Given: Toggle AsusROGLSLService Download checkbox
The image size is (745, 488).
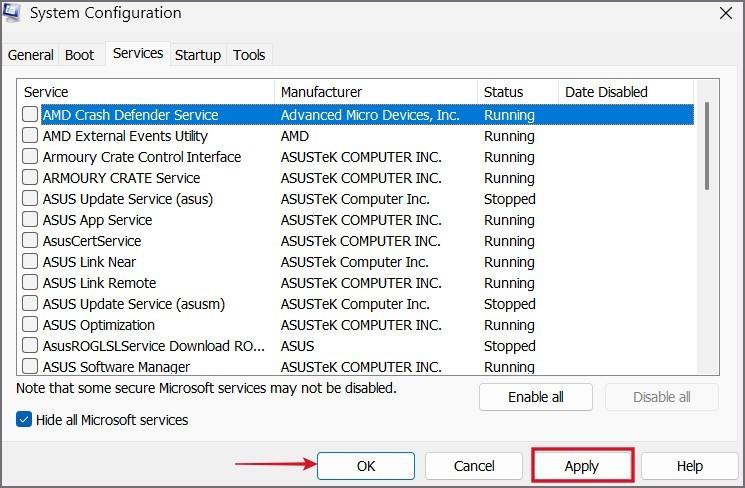Looking at the screenshot, I should (30, 345).
